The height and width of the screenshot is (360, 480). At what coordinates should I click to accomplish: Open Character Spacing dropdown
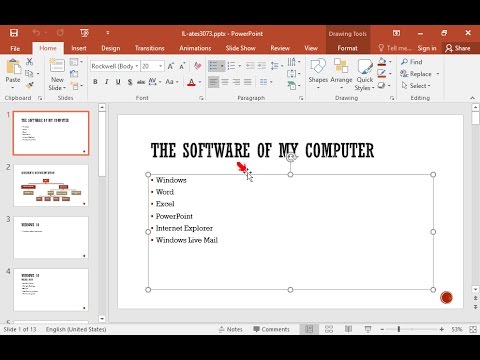click(x=155, y=82)
